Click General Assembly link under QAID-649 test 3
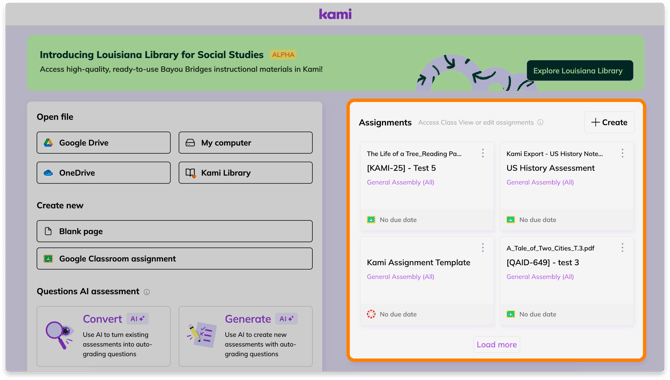The height and width of the screenshot is (380, 670). coord(540,277)
